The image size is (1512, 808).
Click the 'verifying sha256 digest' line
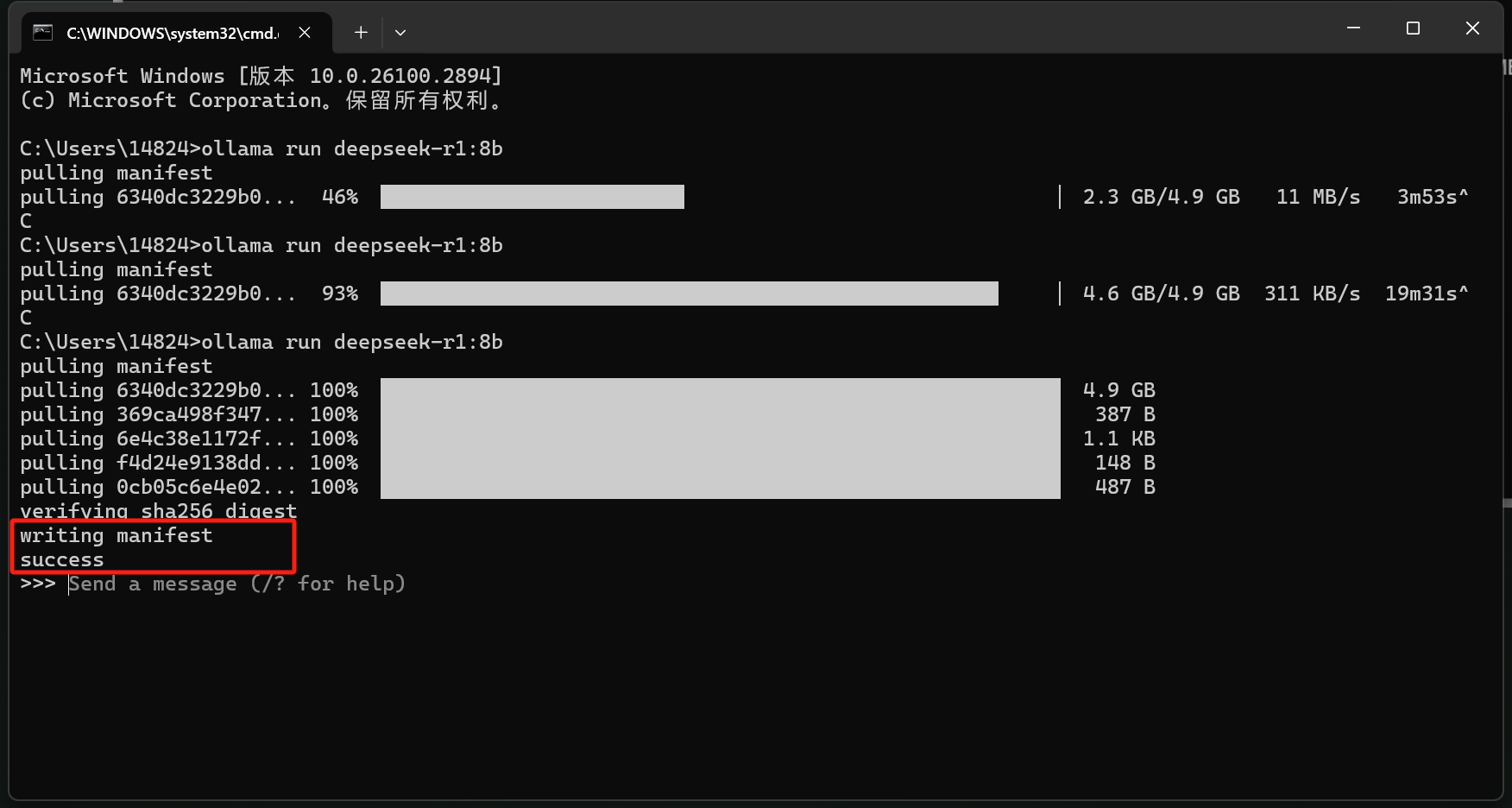(x=158, y=512)
